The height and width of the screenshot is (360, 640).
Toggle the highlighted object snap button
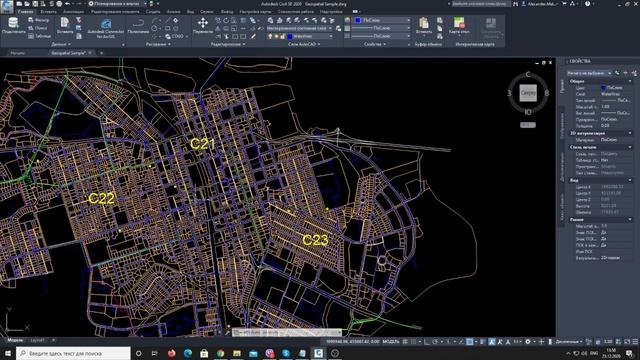470,341
